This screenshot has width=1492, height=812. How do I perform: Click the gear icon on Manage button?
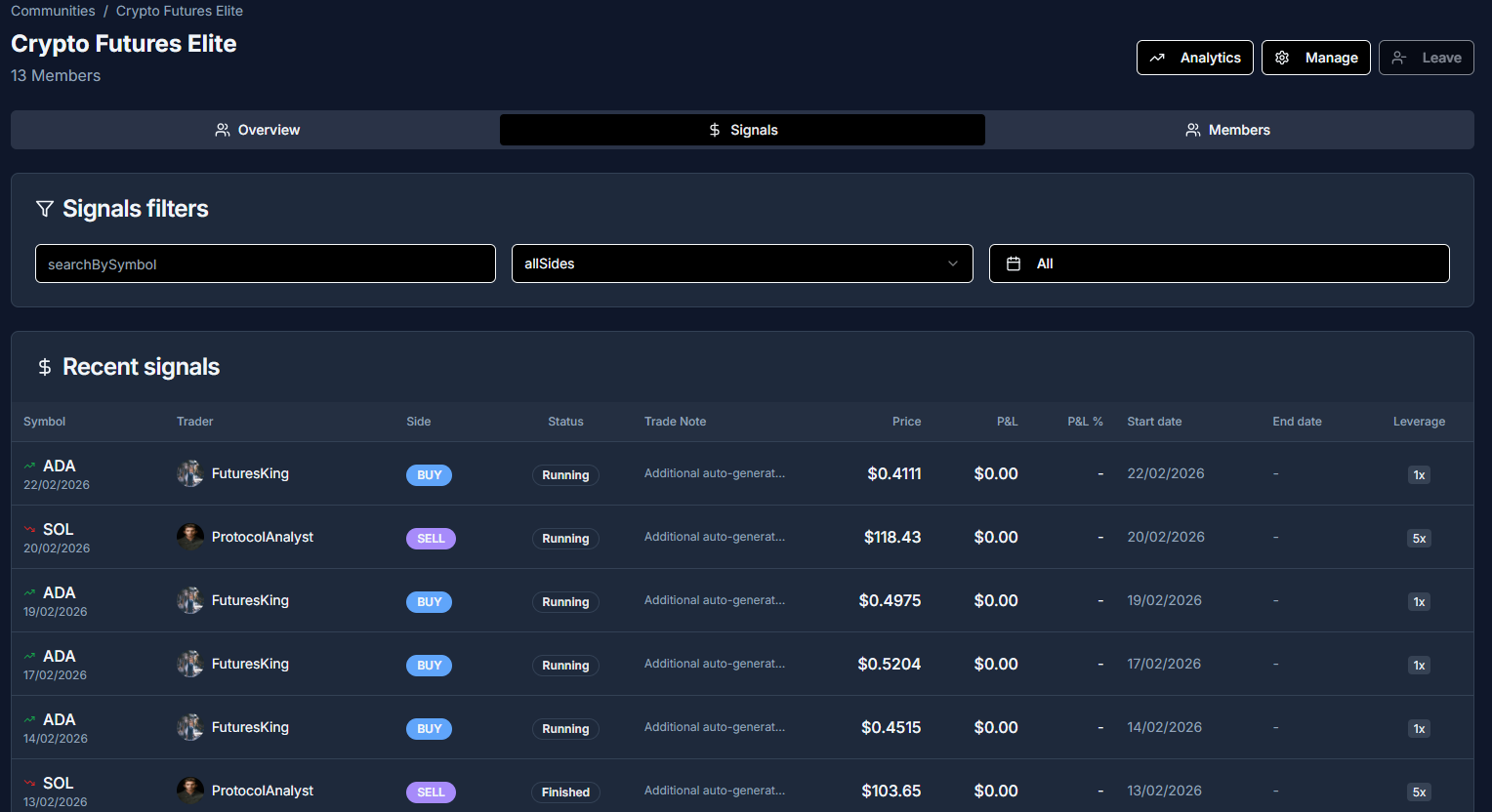click(1282, 58)
